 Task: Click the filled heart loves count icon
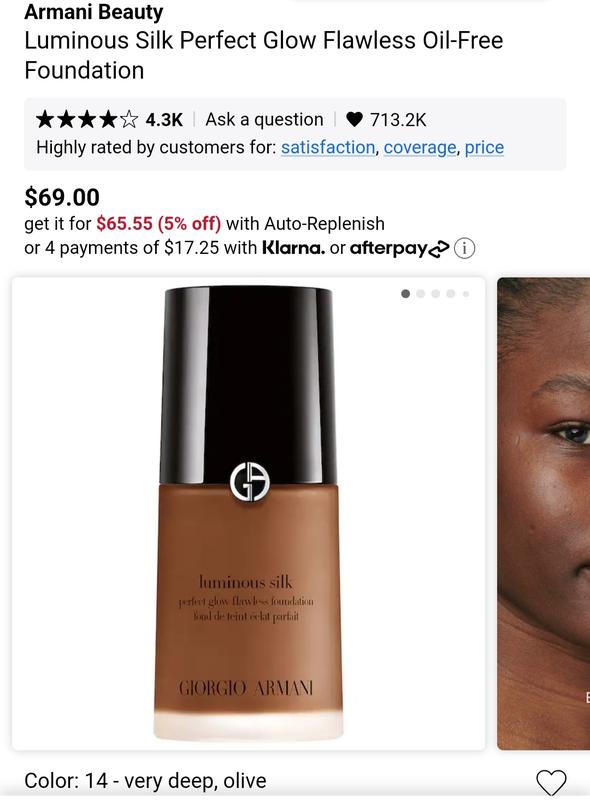[354, 119]
